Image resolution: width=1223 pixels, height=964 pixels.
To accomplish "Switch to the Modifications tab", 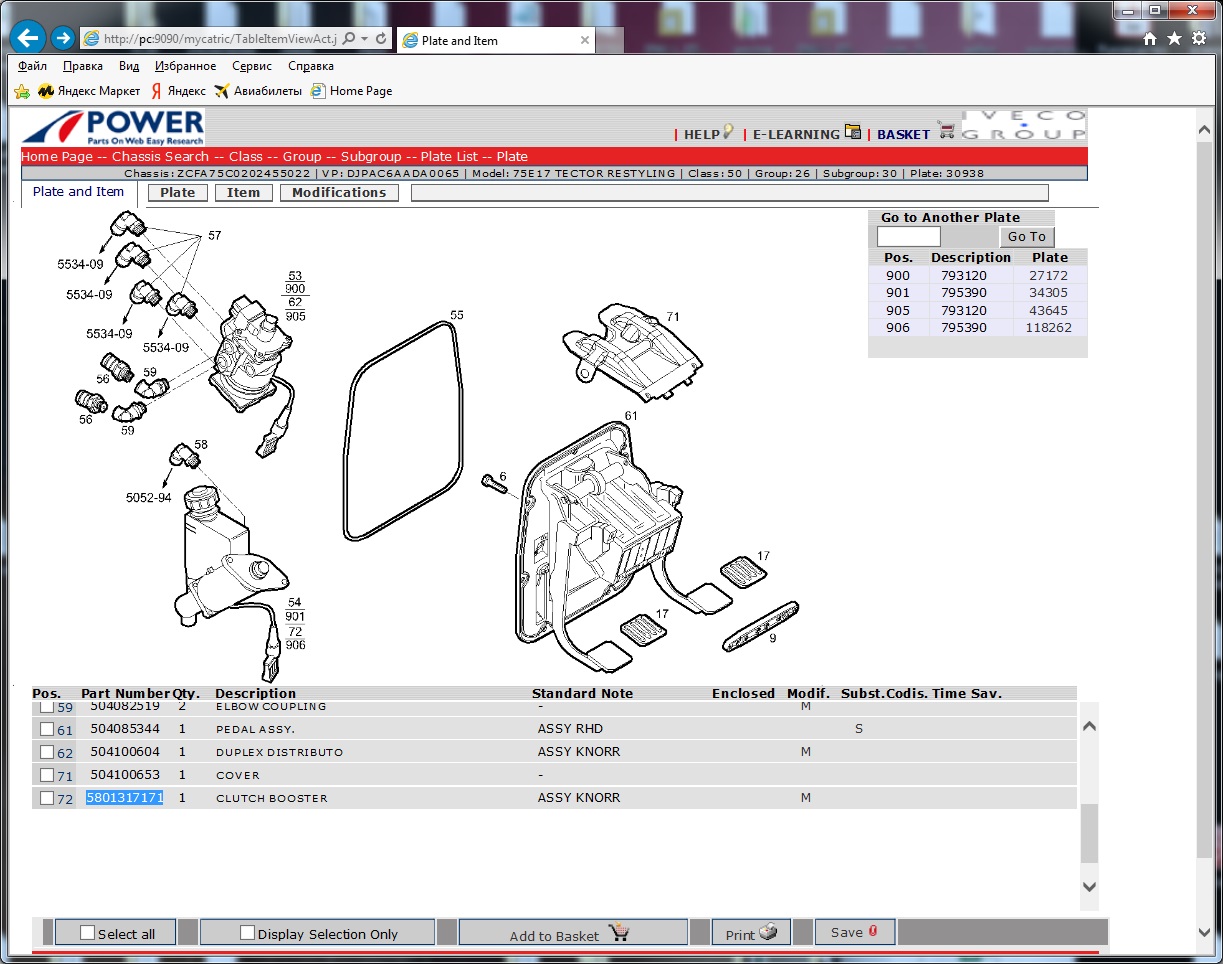I will (339, 193).
